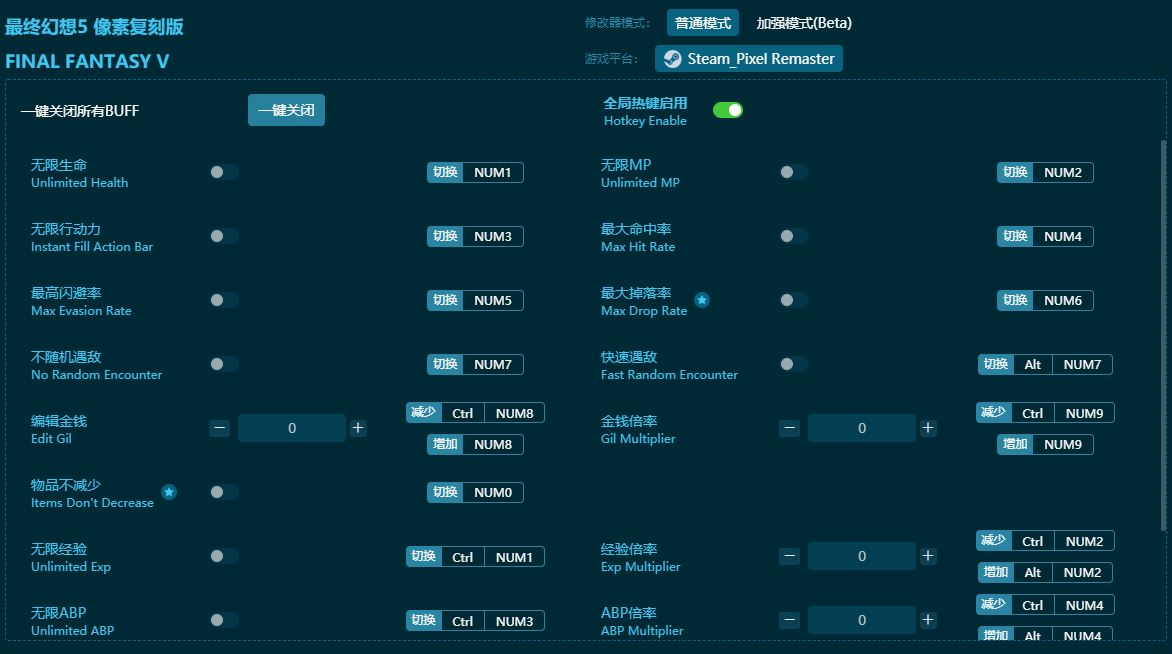Click the Steam logo in platform button

pyautogui.click(x=673, y=59)
